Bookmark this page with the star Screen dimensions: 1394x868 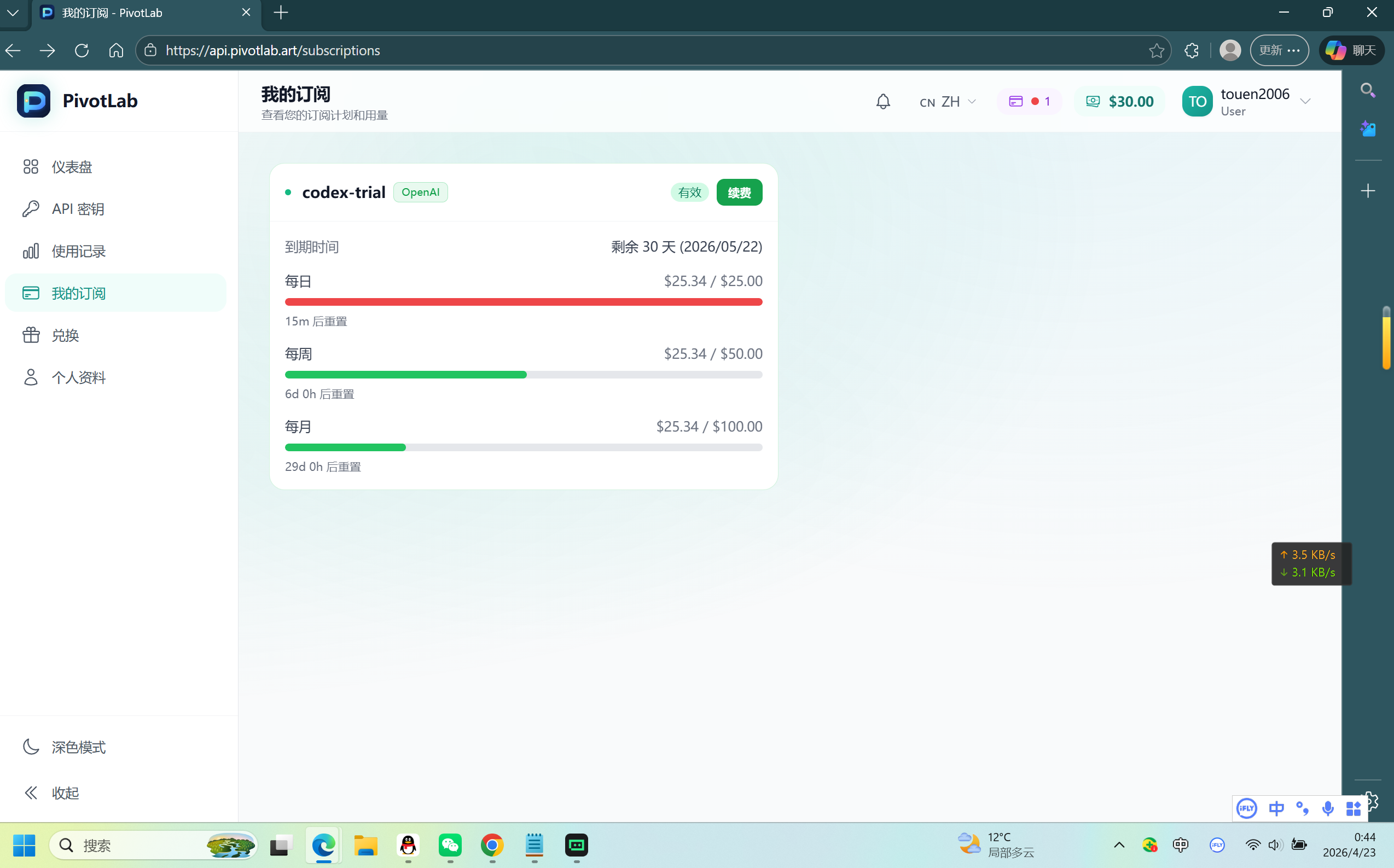(1157, 50)
